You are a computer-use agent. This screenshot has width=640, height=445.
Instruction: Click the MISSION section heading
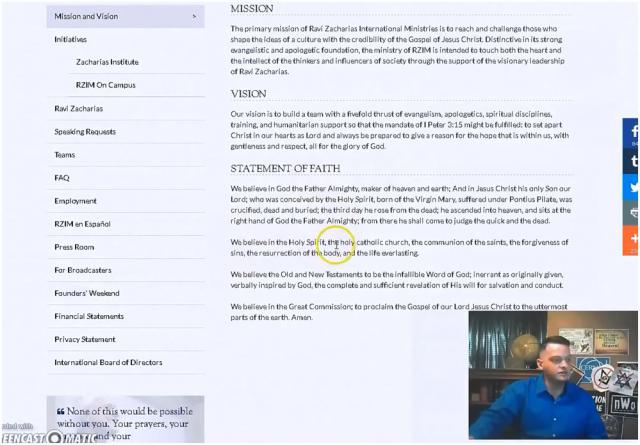[252, 9]
